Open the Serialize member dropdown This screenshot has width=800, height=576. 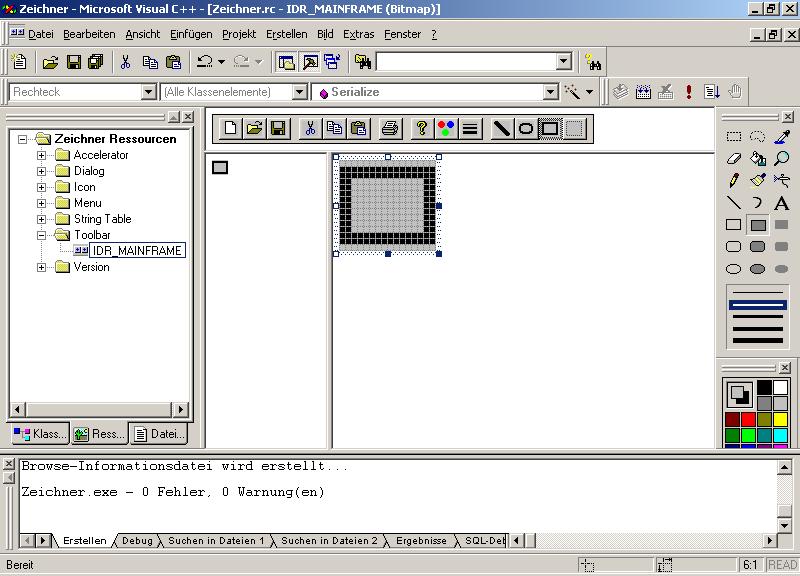[551, 92]
